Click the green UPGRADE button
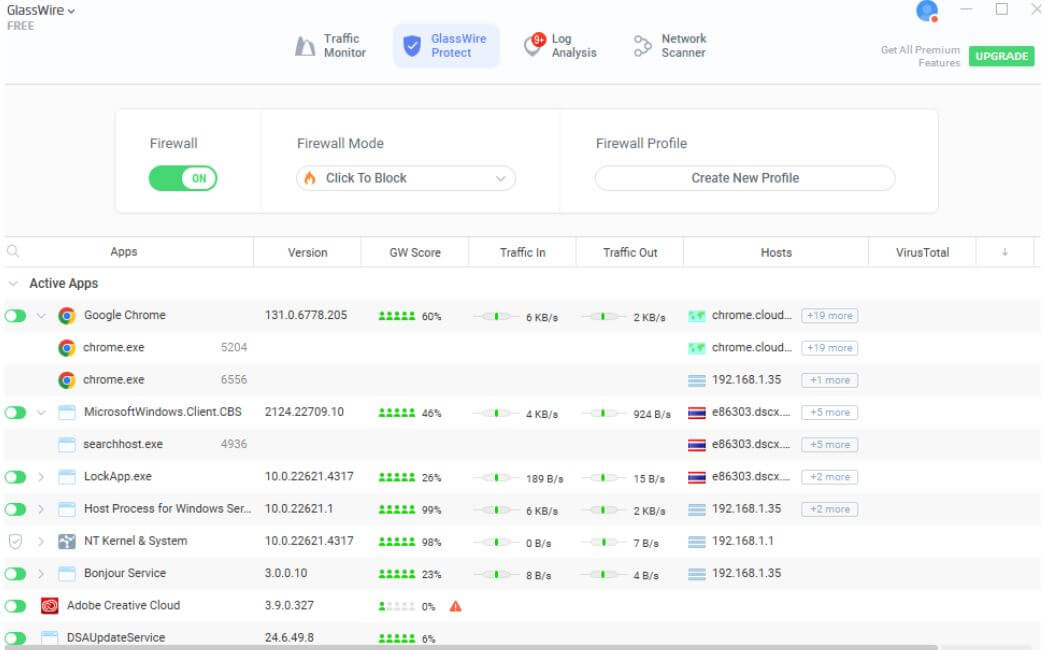The height and width of the screenshot is (650, 1045). pos(1001,56)
